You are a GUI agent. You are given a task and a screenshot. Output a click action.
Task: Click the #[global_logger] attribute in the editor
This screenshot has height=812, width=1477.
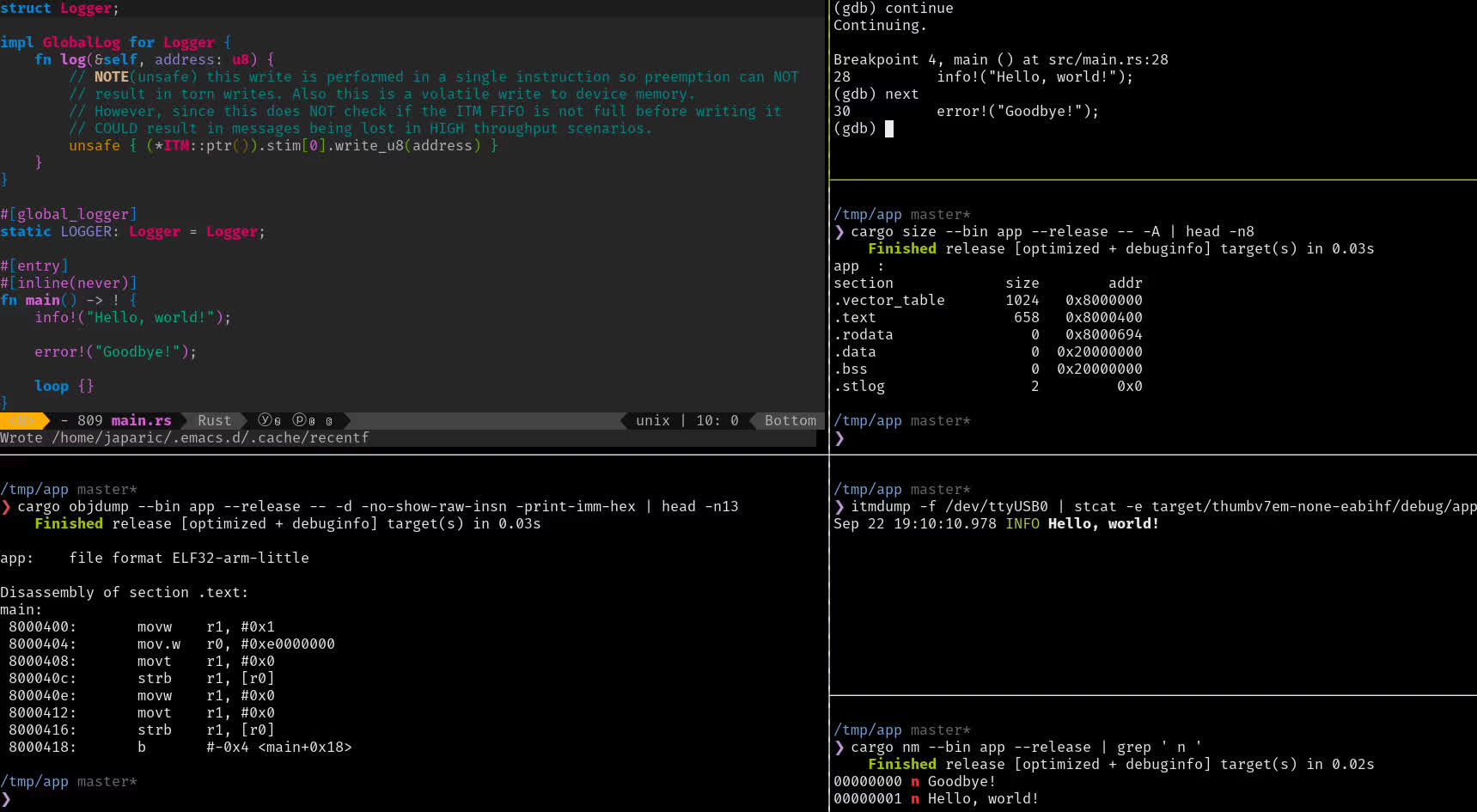click(68, 214)
